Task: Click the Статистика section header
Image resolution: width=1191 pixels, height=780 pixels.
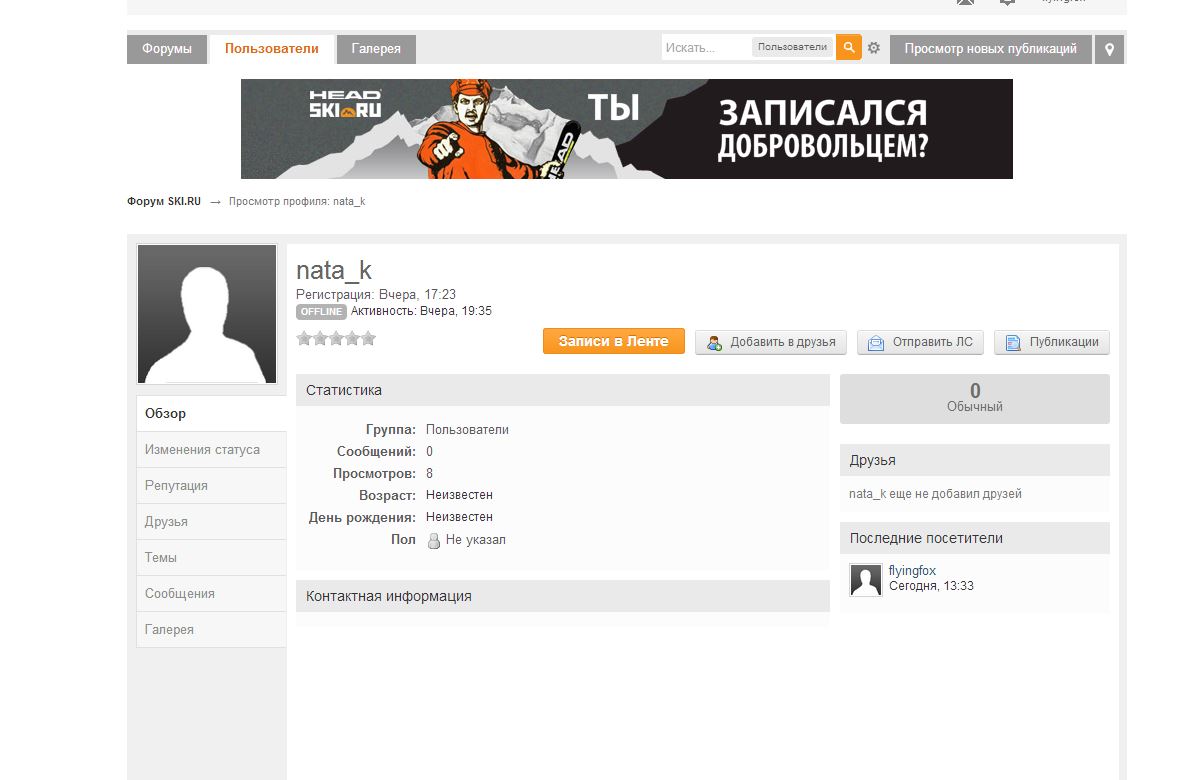Action: pos(563,390)
